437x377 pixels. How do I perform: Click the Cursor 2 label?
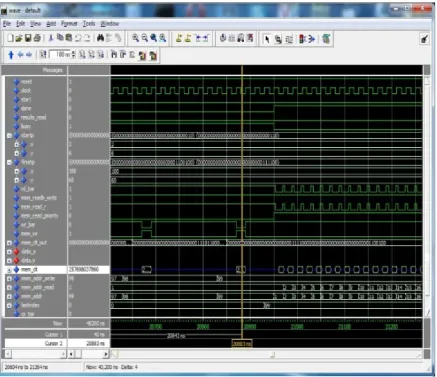54,343
